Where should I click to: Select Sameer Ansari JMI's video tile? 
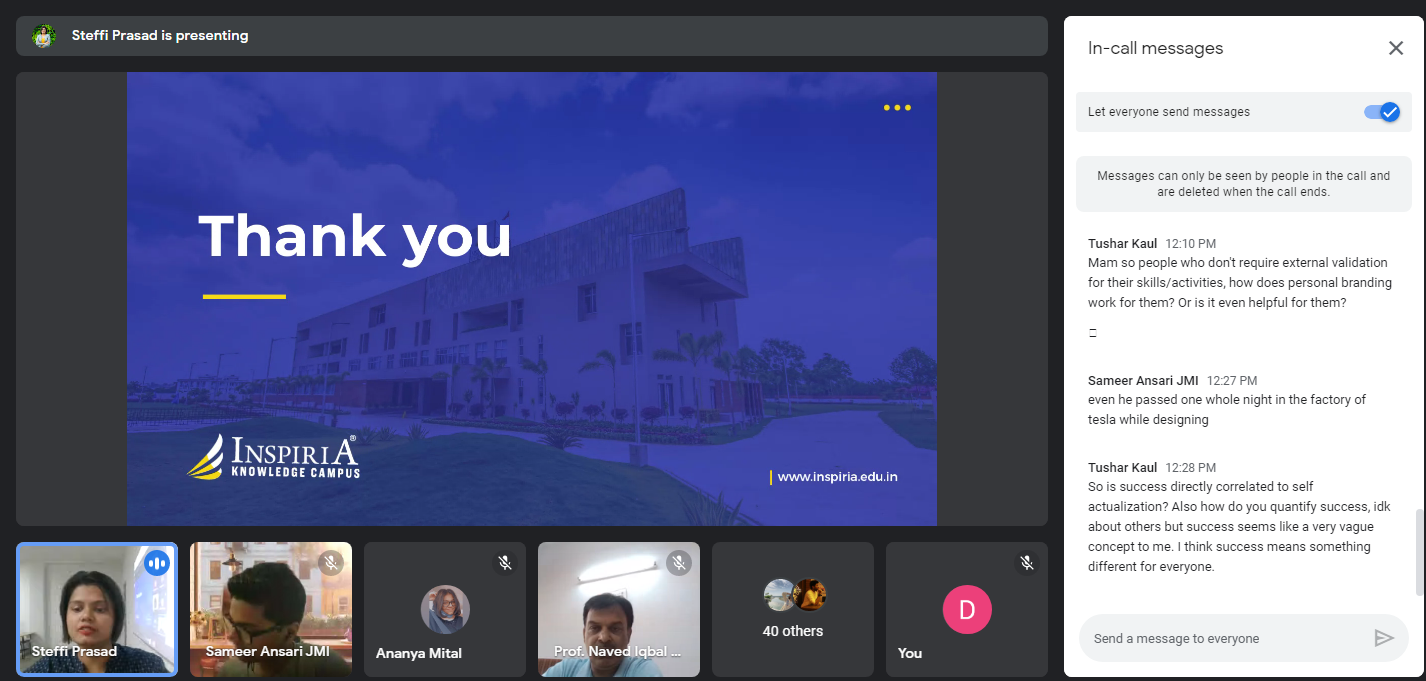point(271,609)
